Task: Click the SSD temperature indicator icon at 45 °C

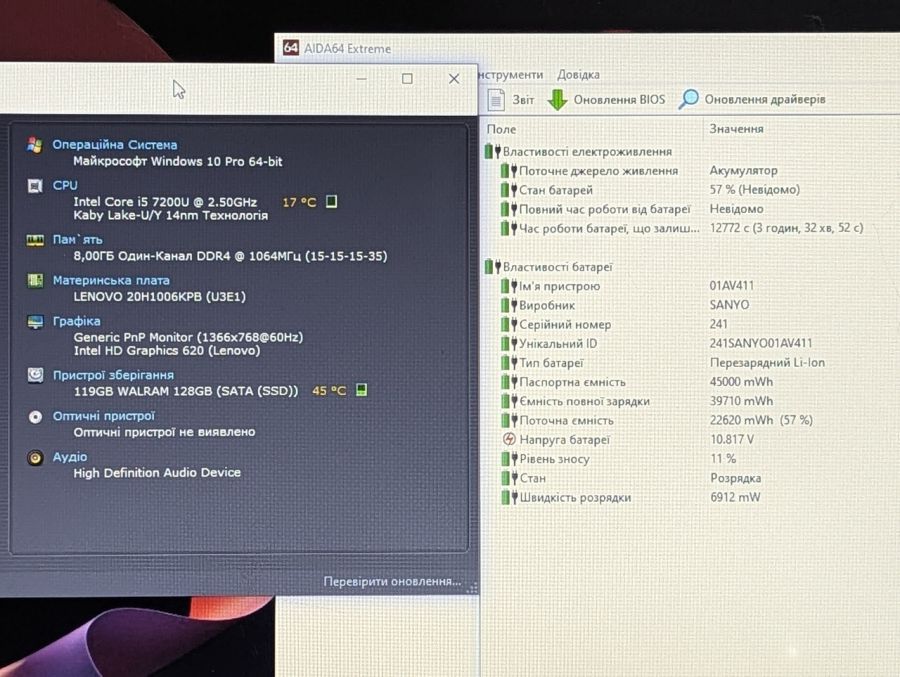Action: pyautogui.click(x=361, y=390)
